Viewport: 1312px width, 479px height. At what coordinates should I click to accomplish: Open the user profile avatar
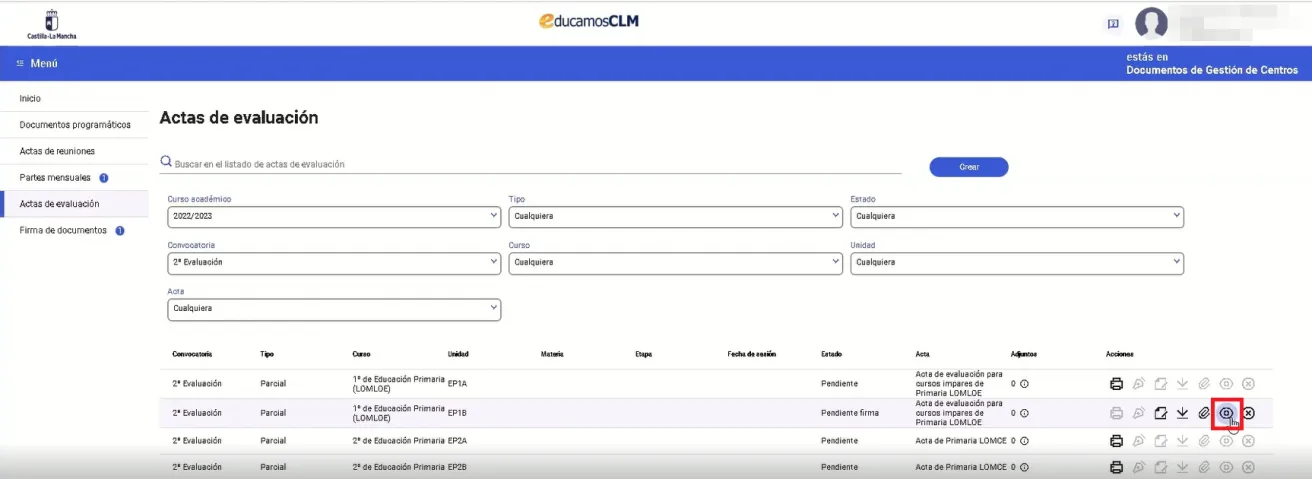pyautogui.click(x=1151, y=24)
